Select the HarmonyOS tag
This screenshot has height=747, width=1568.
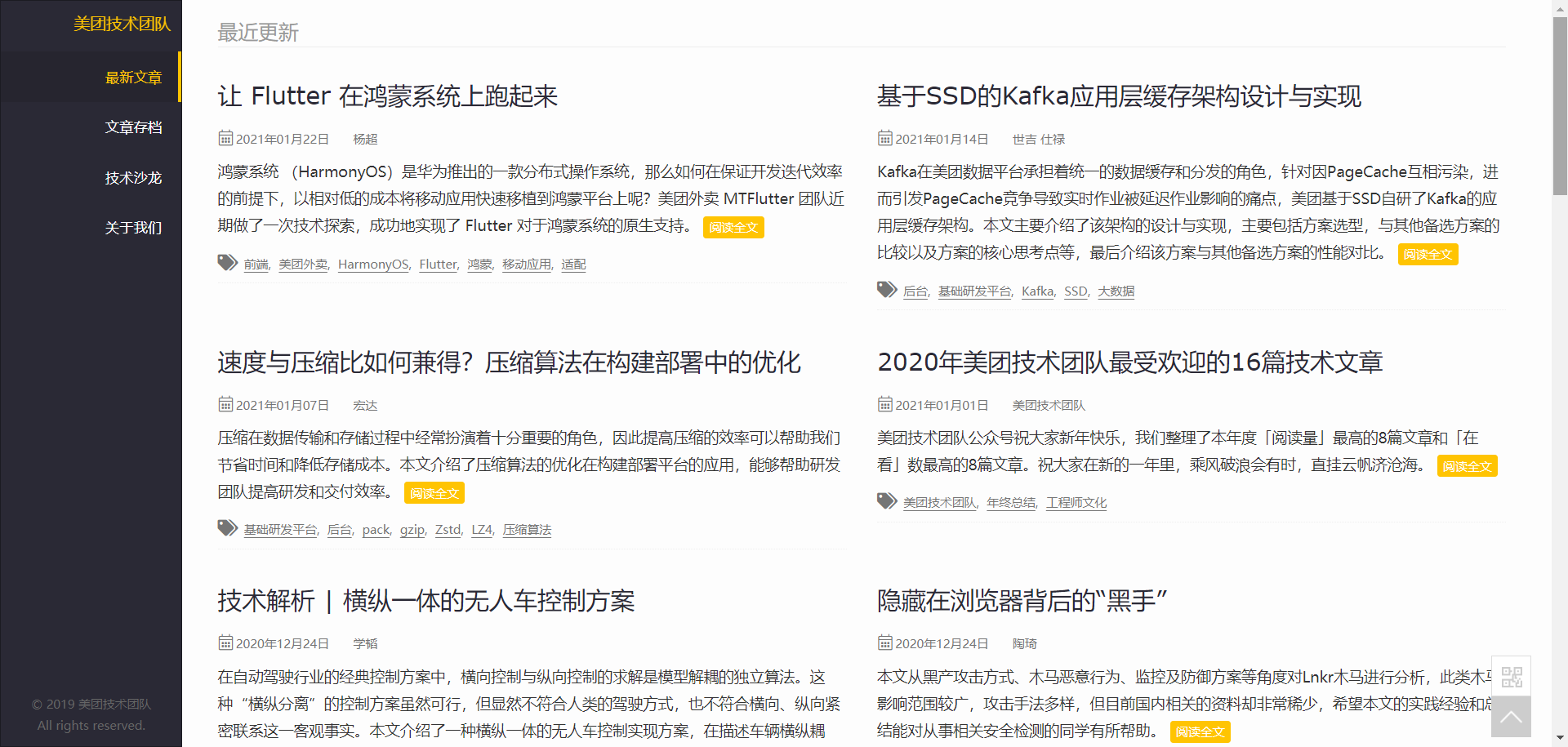click(x=373, y=265)
